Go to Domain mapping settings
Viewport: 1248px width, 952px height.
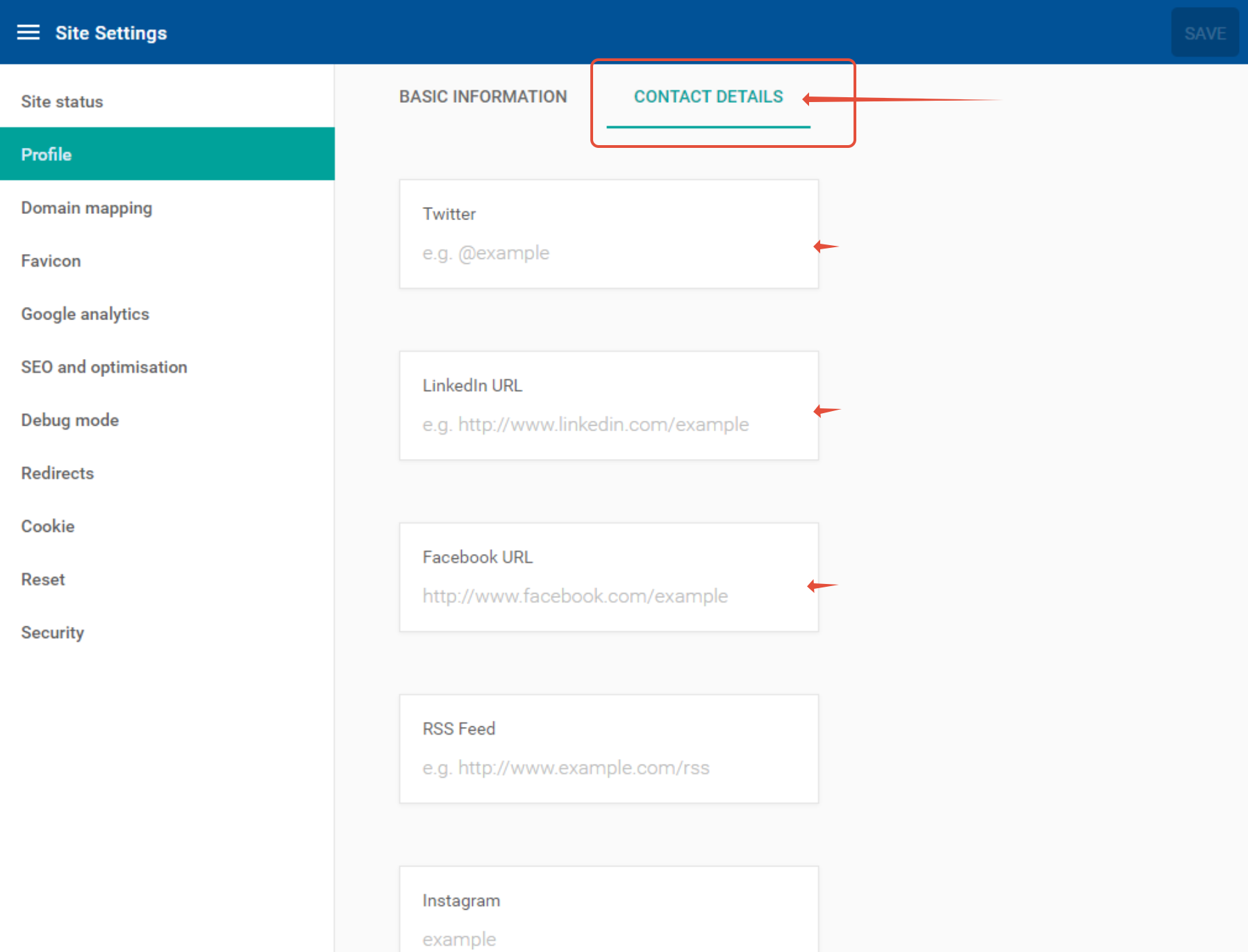coord(167,208)
